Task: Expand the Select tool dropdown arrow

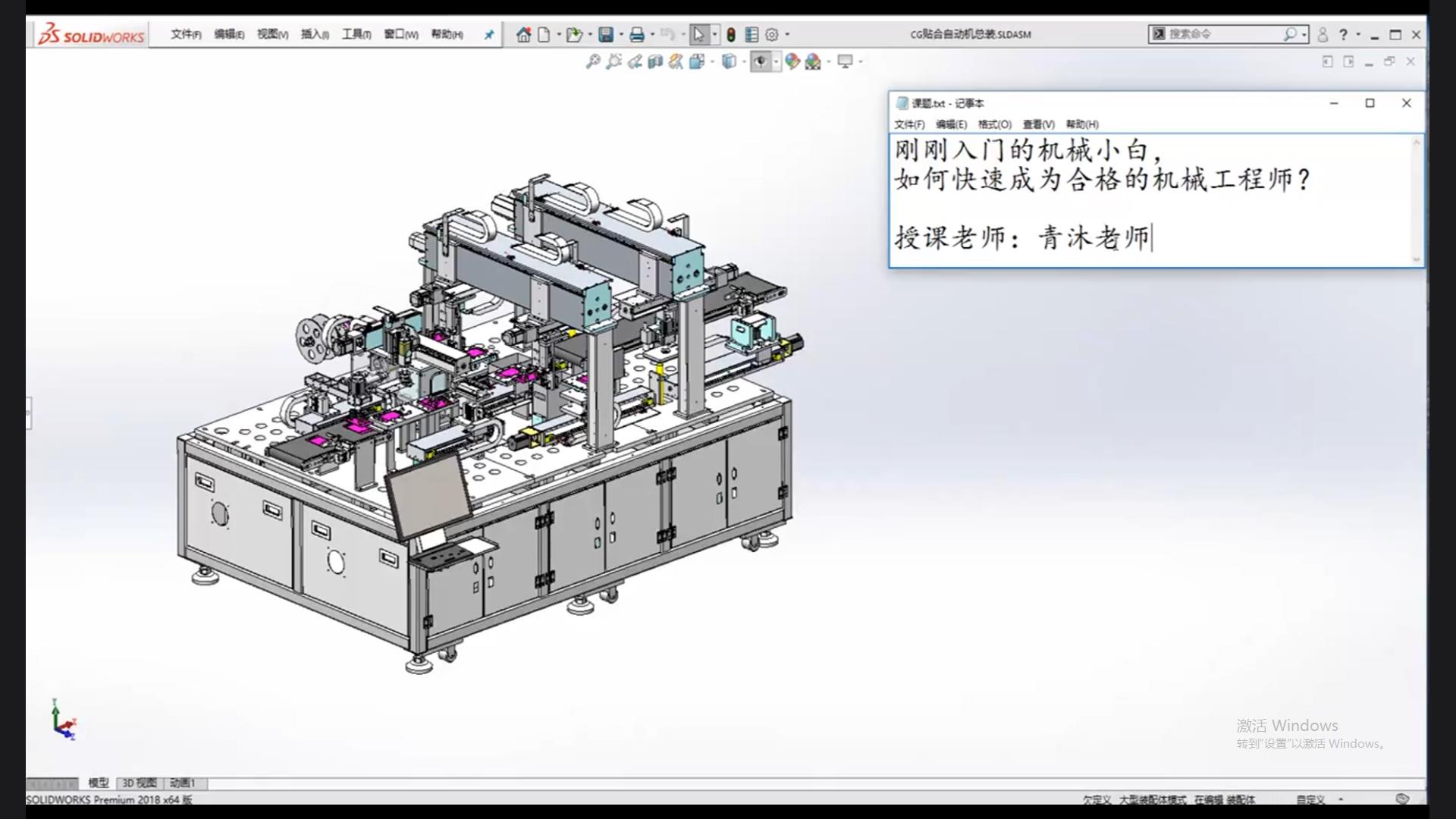Action: click(x=714, y=35)
